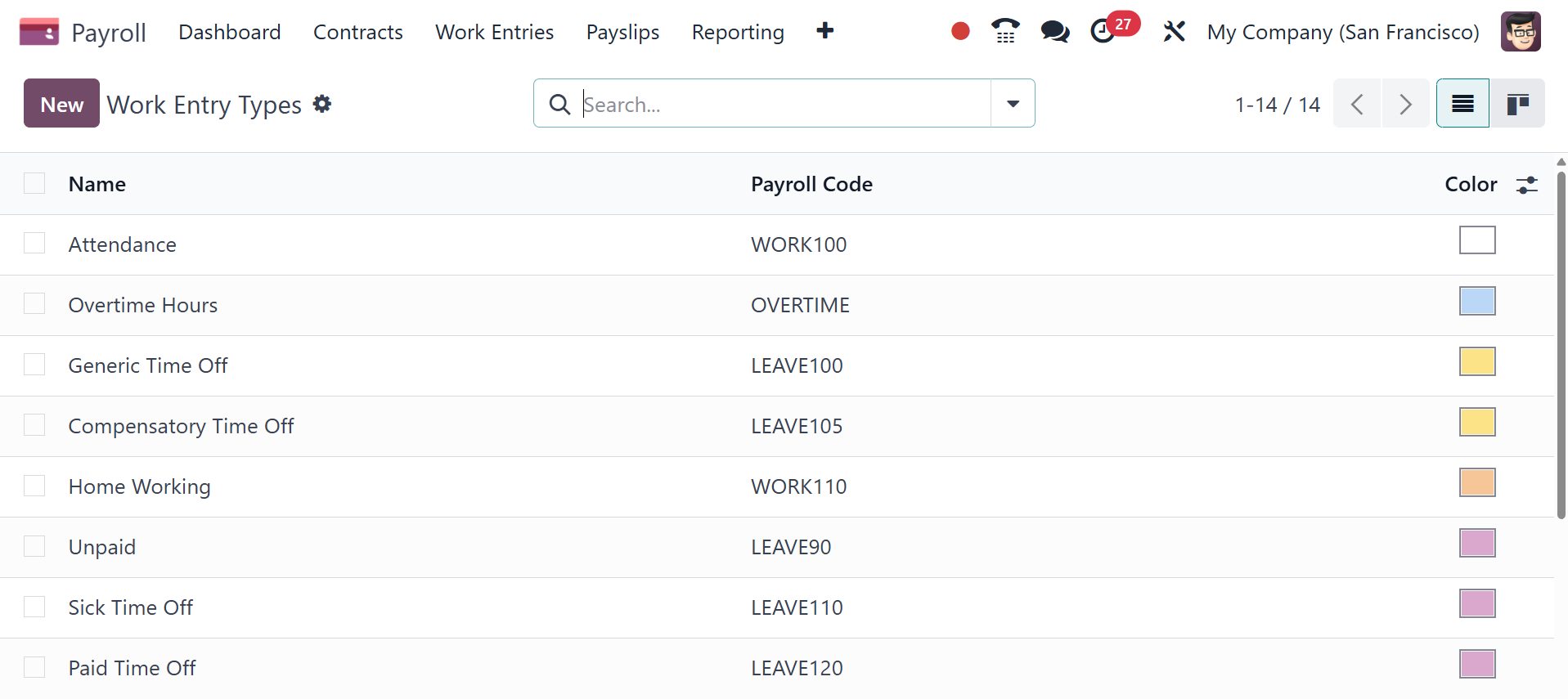Screen dimensions: 1568x699
Task: Click the New button
Action: 61,104
